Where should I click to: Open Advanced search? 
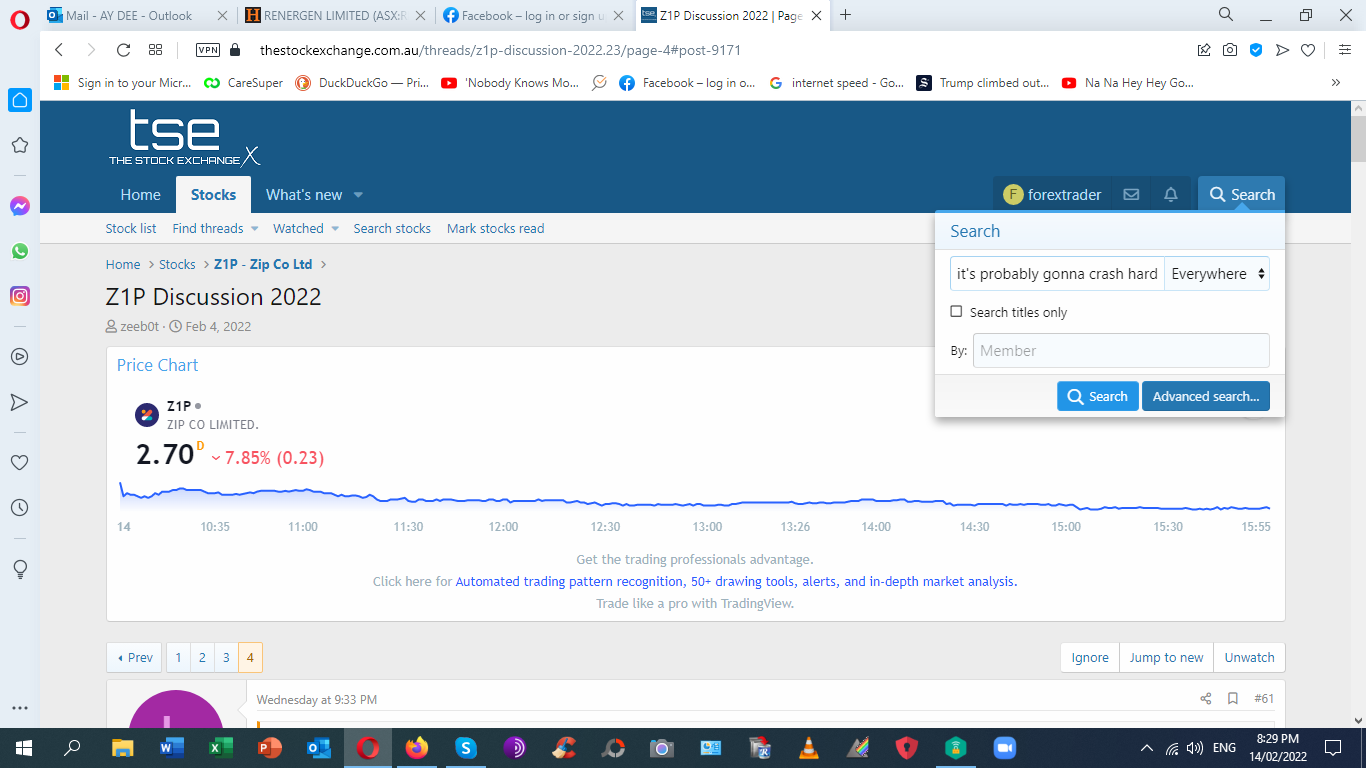(1206, 396)
